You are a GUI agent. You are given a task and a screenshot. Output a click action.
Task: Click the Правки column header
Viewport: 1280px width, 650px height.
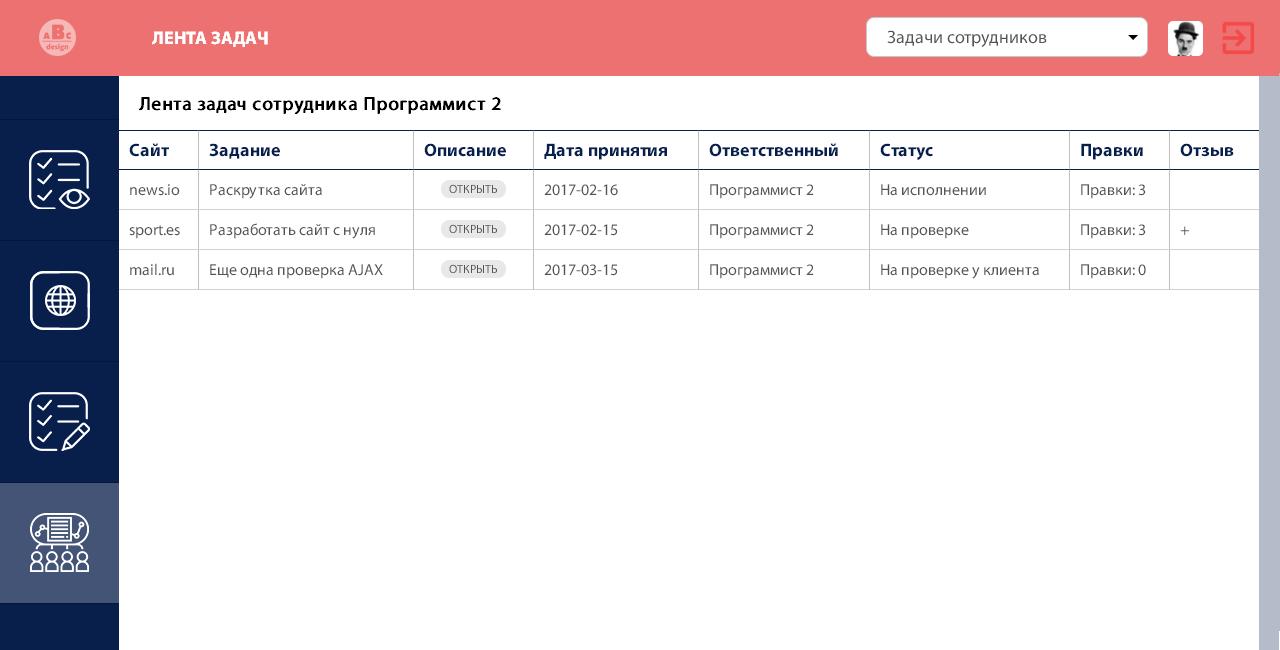coord(1111,150)
